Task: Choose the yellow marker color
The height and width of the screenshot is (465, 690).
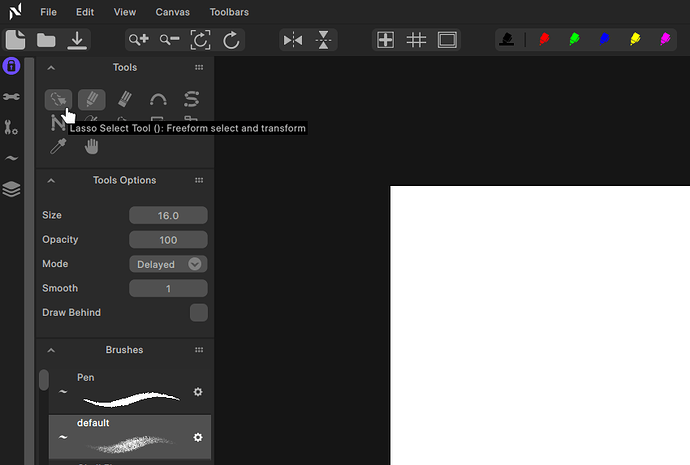Action: (635, 40)
